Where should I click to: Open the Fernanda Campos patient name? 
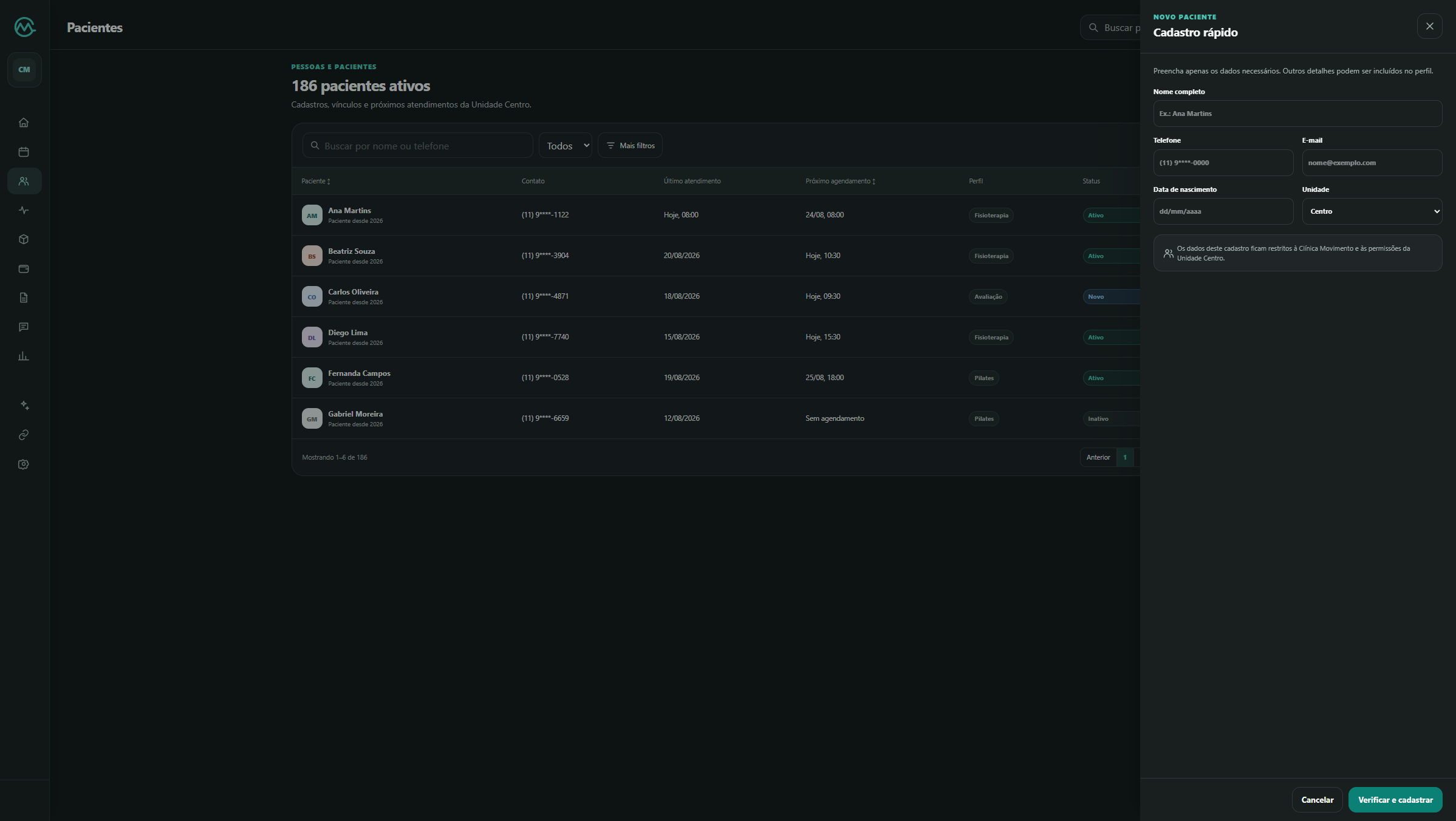(x=359, y=373)
